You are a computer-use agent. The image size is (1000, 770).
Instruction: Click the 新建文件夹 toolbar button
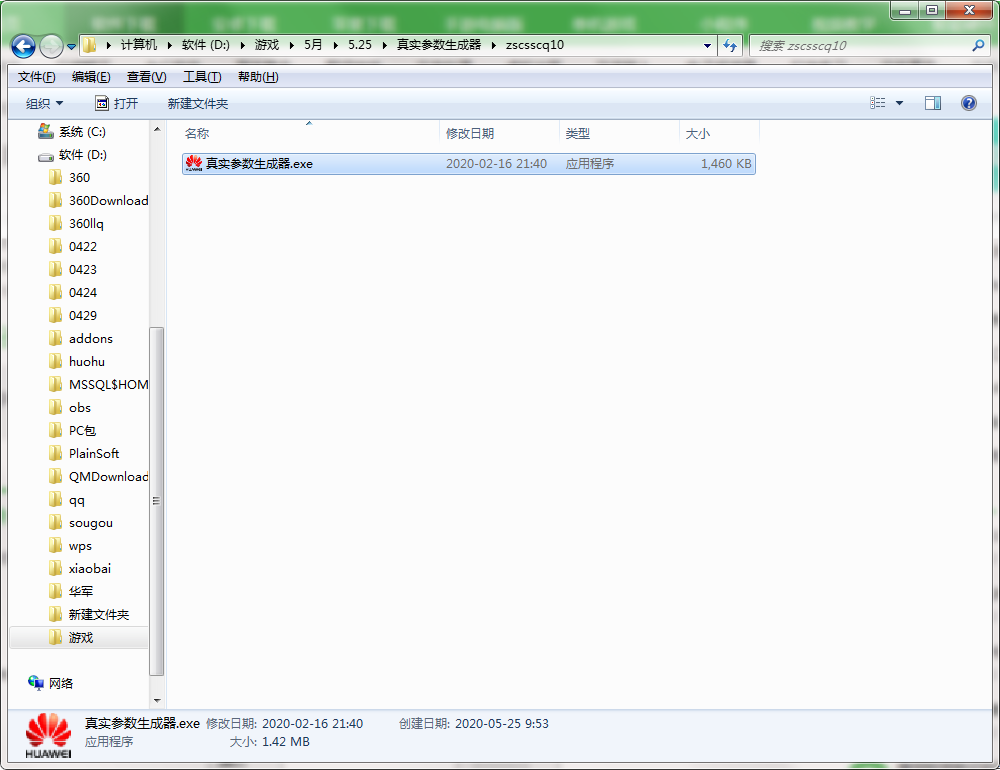coord(198,103)
